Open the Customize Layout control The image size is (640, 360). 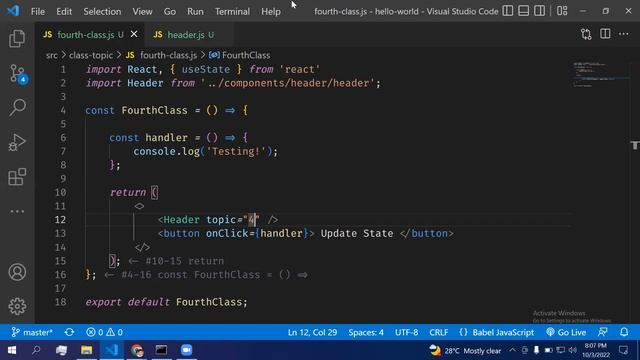[562, 11]
